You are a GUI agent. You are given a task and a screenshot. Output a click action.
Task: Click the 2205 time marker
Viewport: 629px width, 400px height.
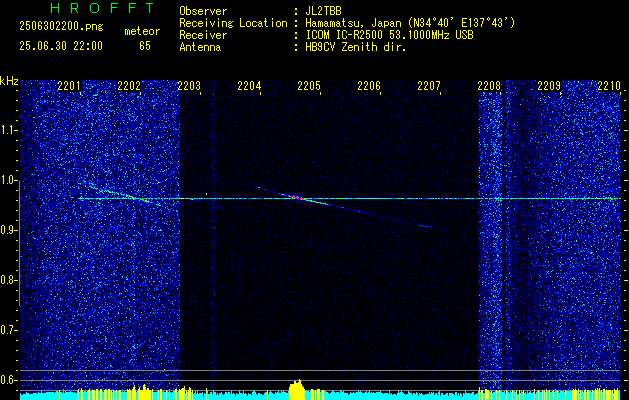pyautogui.click(x=309, y=86)
